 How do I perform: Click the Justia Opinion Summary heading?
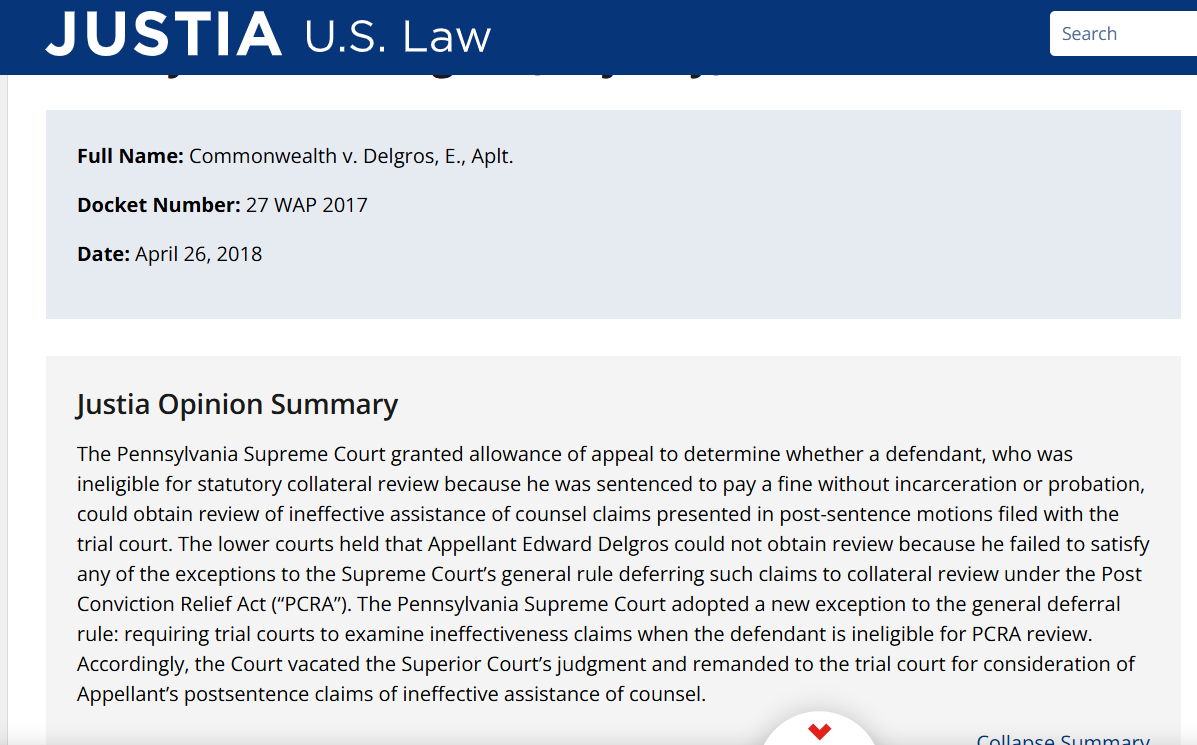(x=237, y=404)
